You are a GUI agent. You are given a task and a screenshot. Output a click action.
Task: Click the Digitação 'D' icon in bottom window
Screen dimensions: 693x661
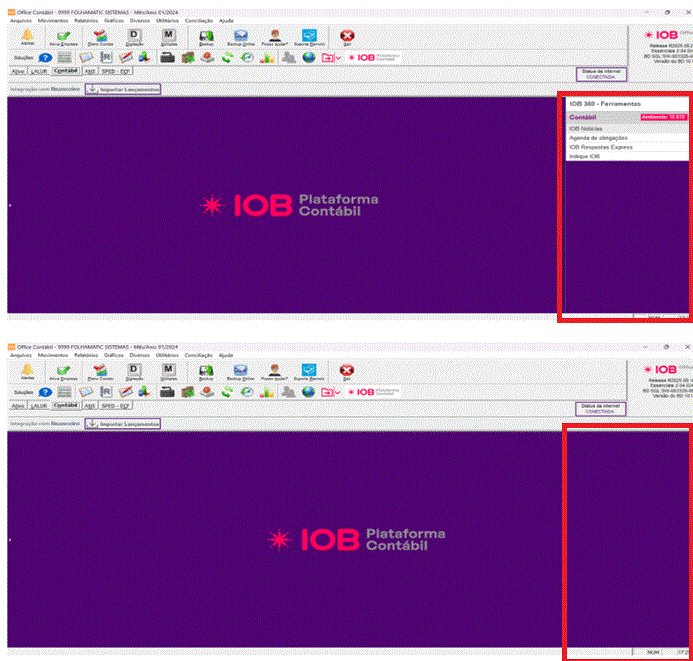pos(134,369)
